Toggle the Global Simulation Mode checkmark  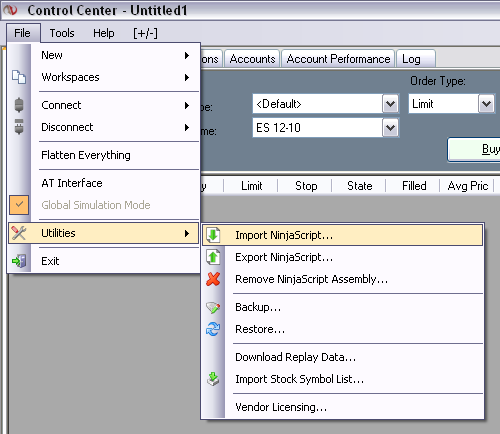tap(19, 205)
